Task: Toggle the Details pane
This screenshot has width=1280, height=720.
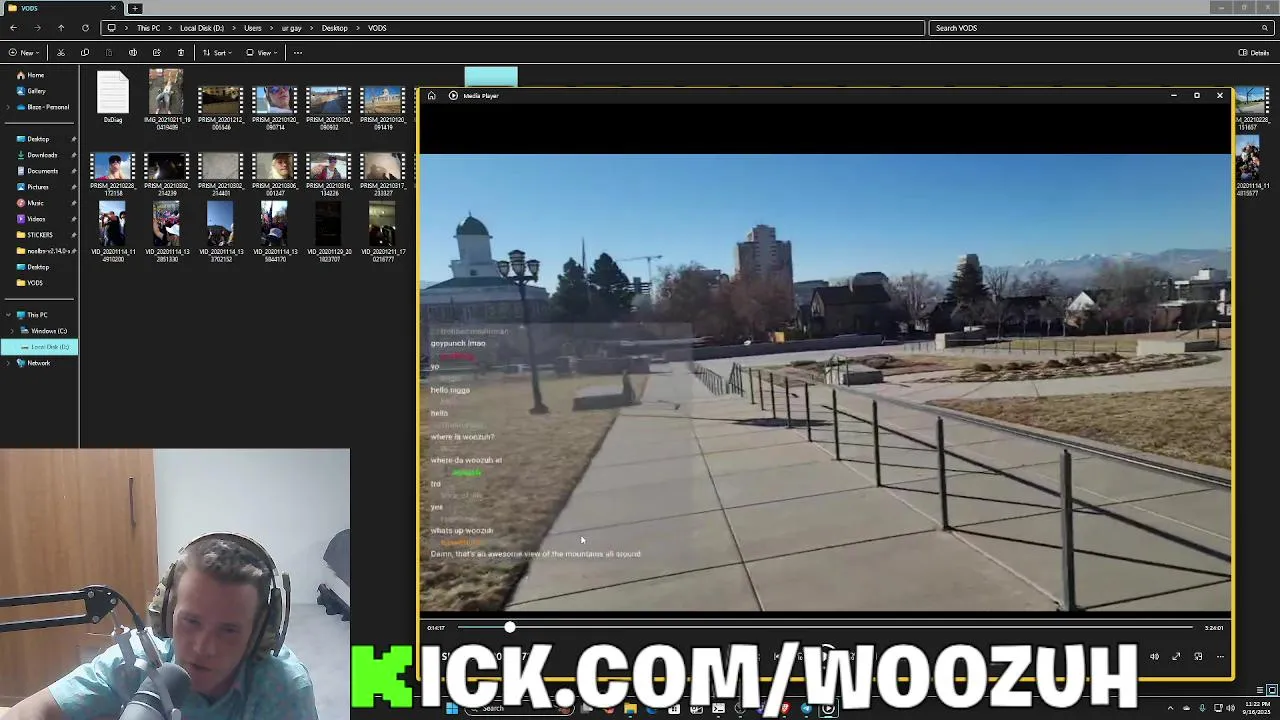Action: (x=1254, y=53)
